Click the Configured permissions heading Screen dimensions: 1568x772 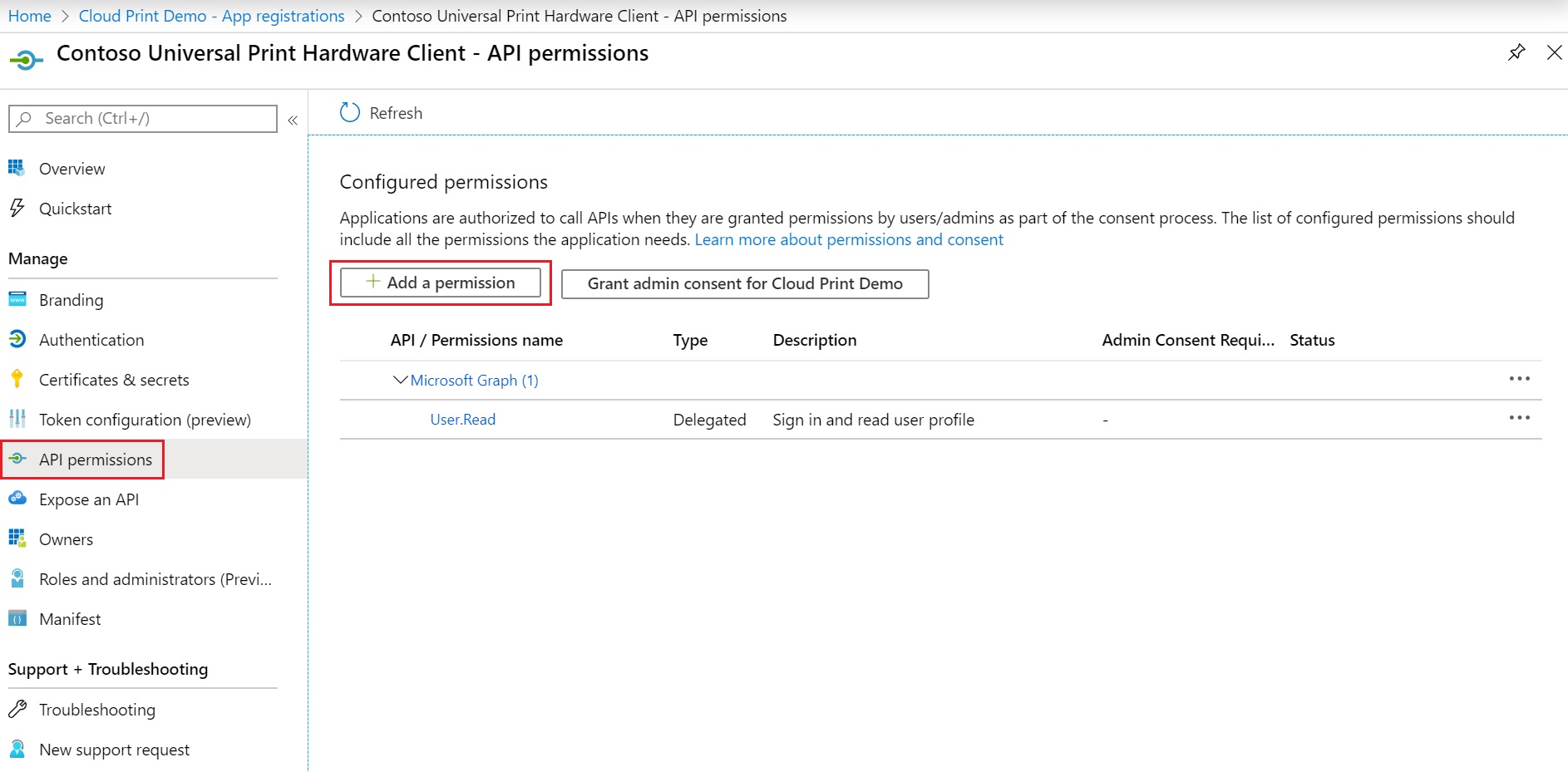(x=444, y=182)
